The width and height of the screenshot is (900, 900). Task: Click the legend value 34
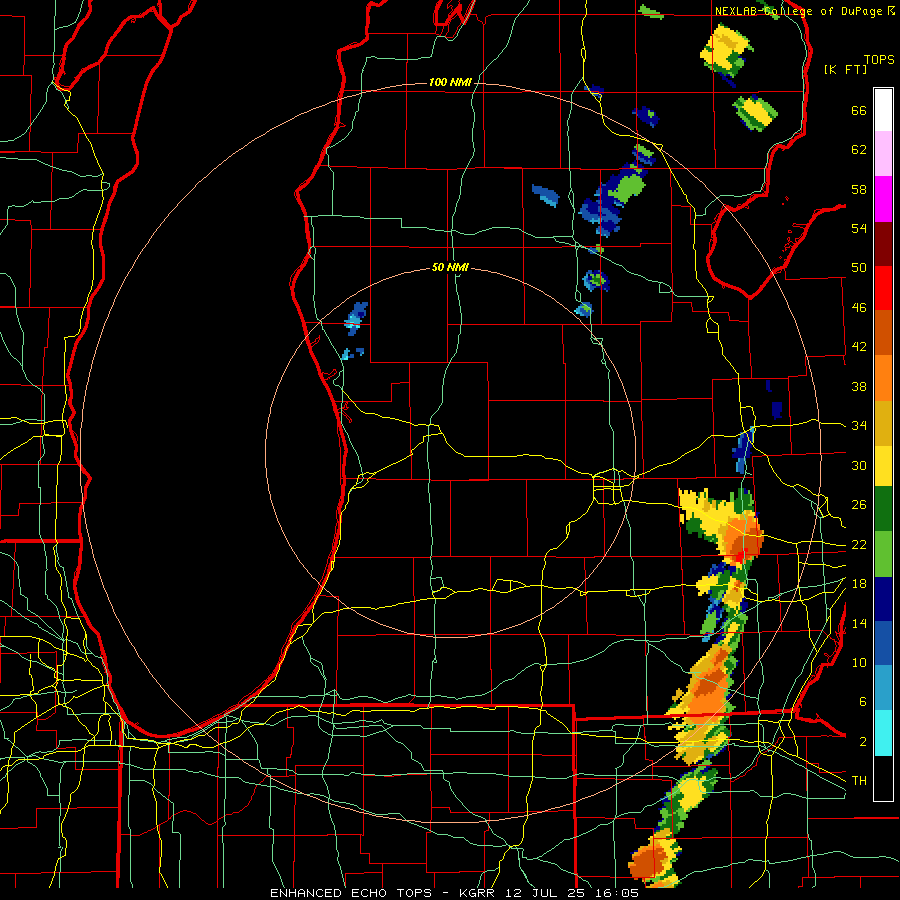[x=859, y=426]
